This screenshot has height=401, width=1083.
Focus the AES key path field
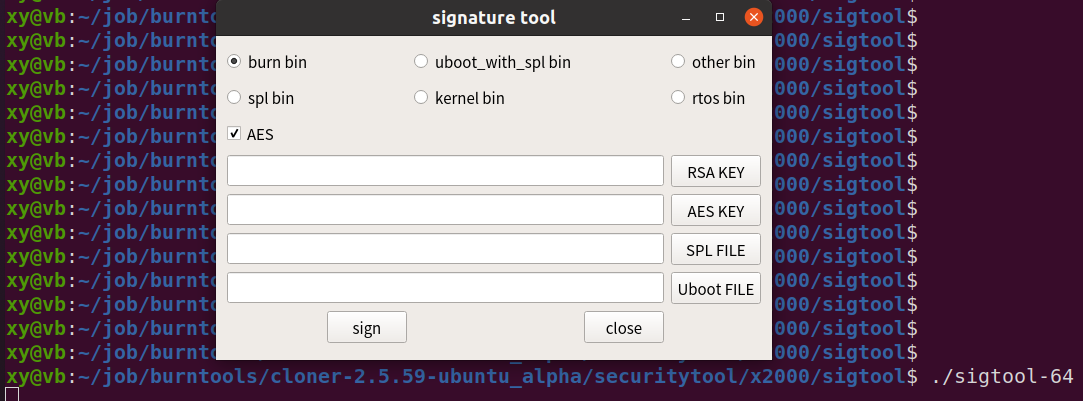point(445,210)
